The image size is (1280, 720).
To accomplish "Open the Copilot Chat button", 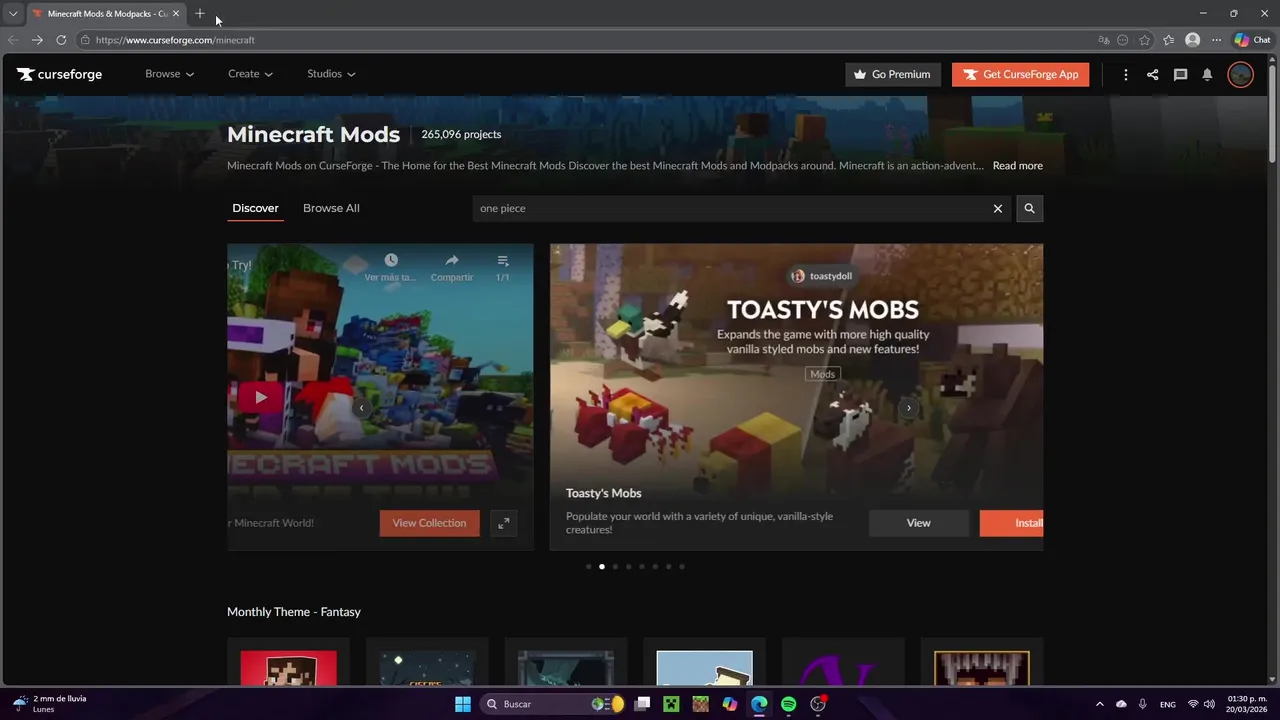I will 1252,40.
